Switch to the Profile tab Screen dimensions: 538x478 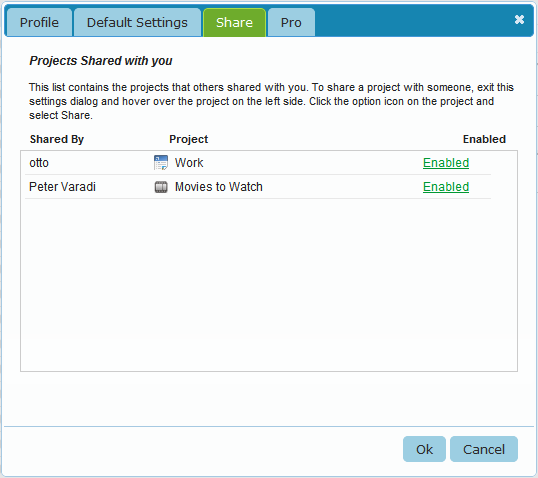pos(39,22)
